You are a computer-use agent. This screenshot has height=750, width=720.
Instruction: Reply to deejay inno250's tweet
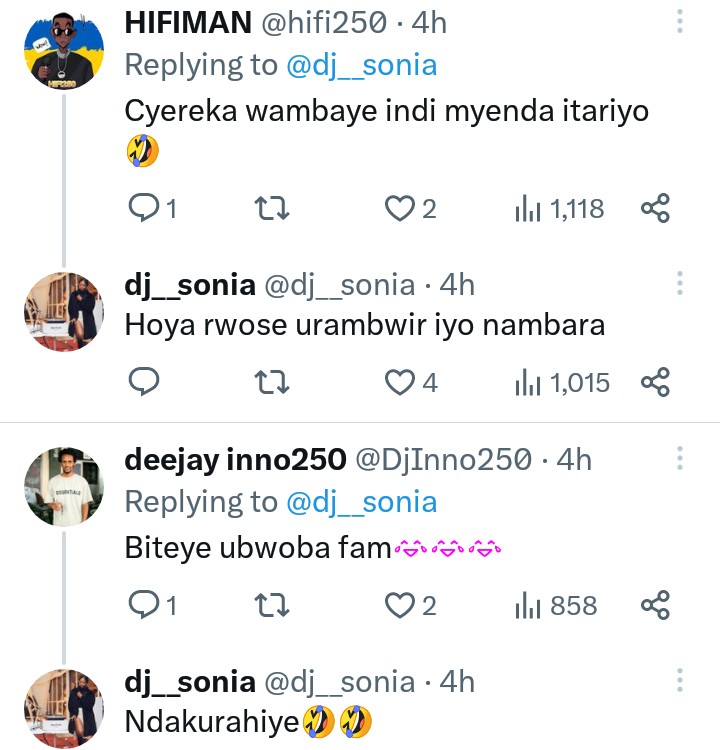pos(146,604)
